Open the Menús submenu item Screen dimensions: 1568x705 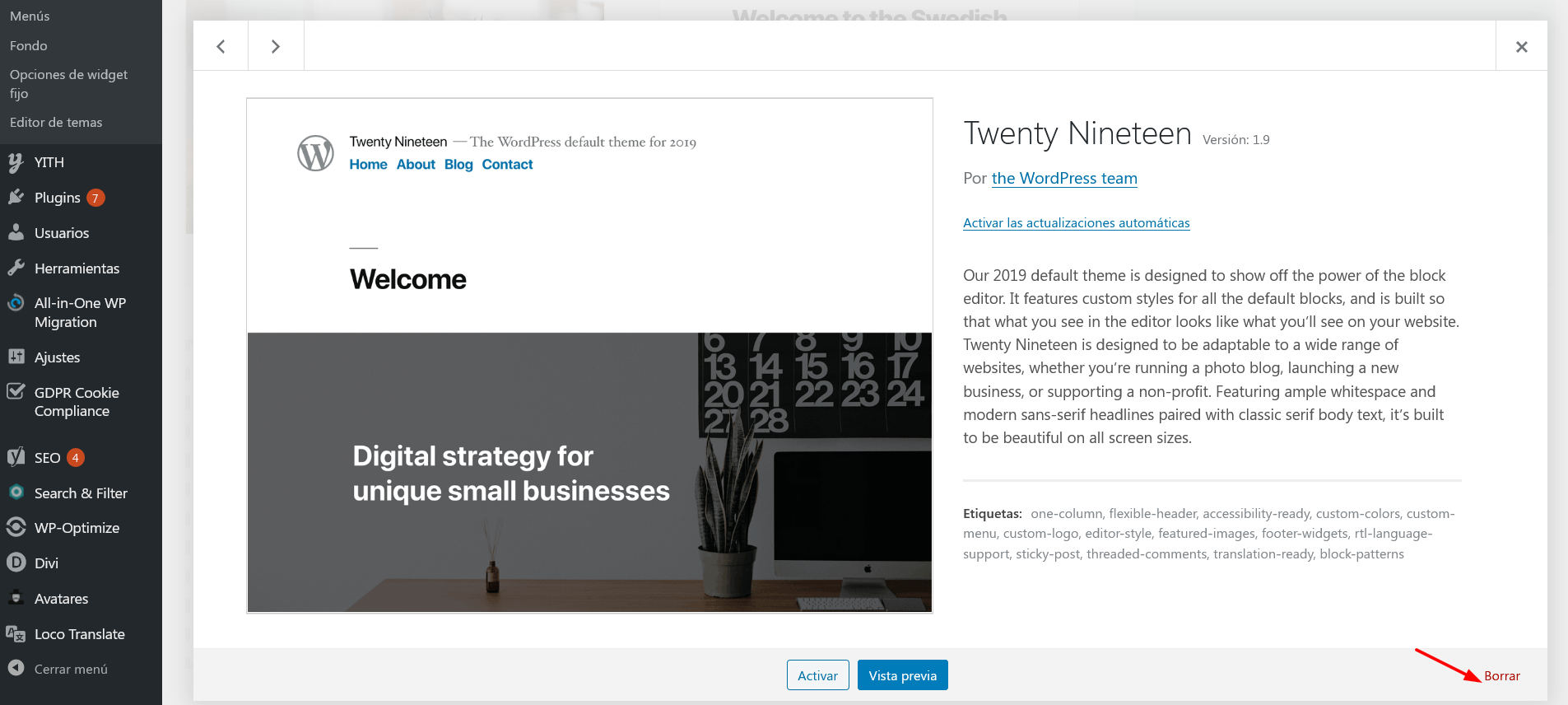pyautogui.click(x=30, y=16)
